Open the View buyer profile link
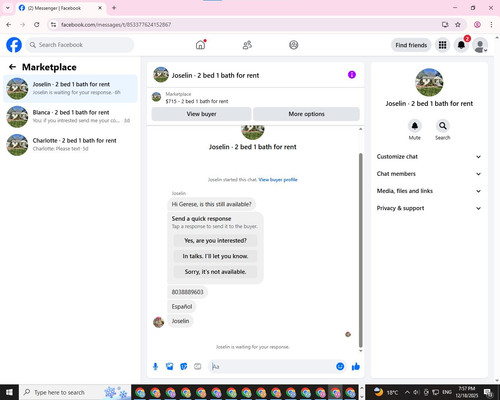Screen dimensions: 500x400 pyautogui.click(x=278, y=180)
